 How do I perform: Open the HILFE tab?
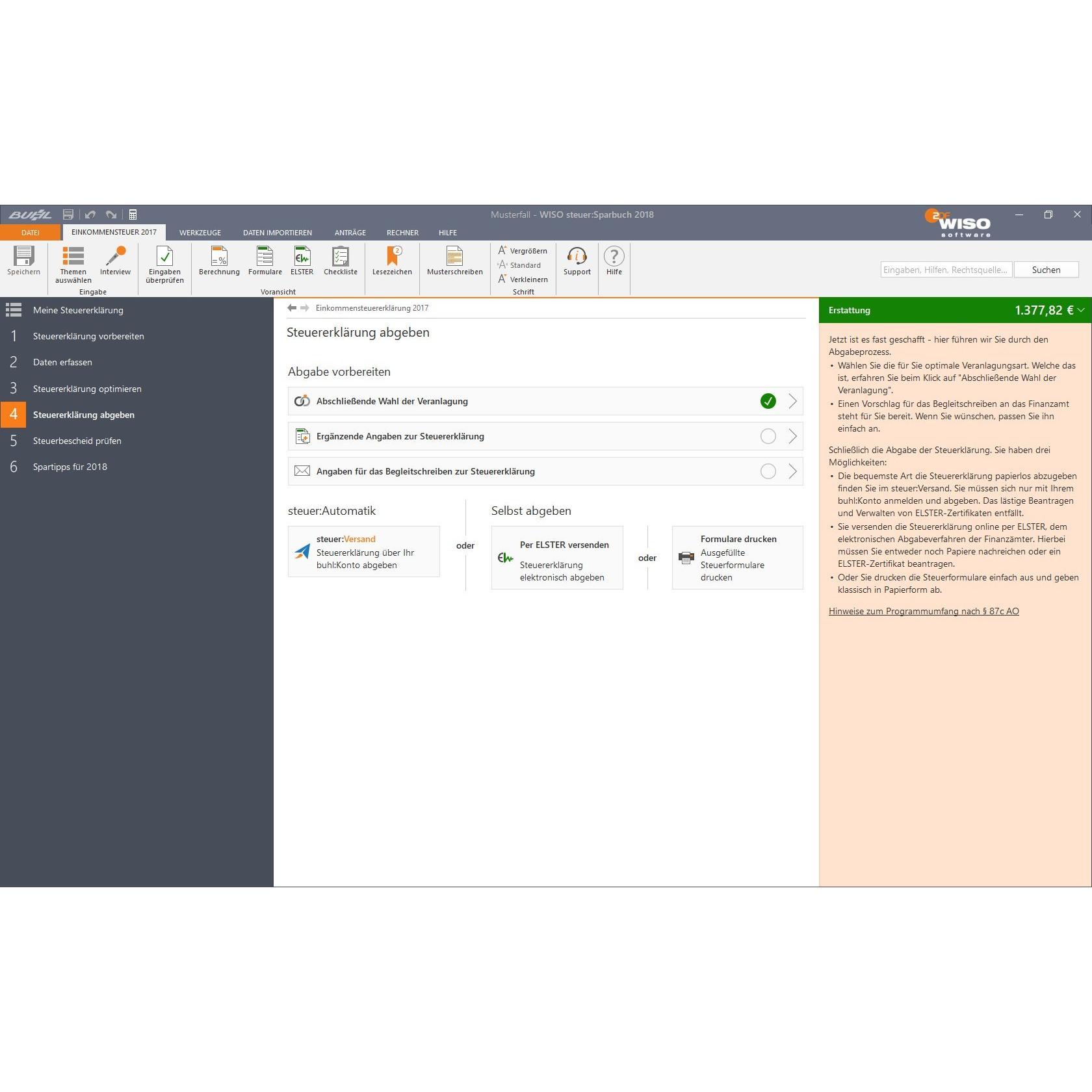click(448, 232)
